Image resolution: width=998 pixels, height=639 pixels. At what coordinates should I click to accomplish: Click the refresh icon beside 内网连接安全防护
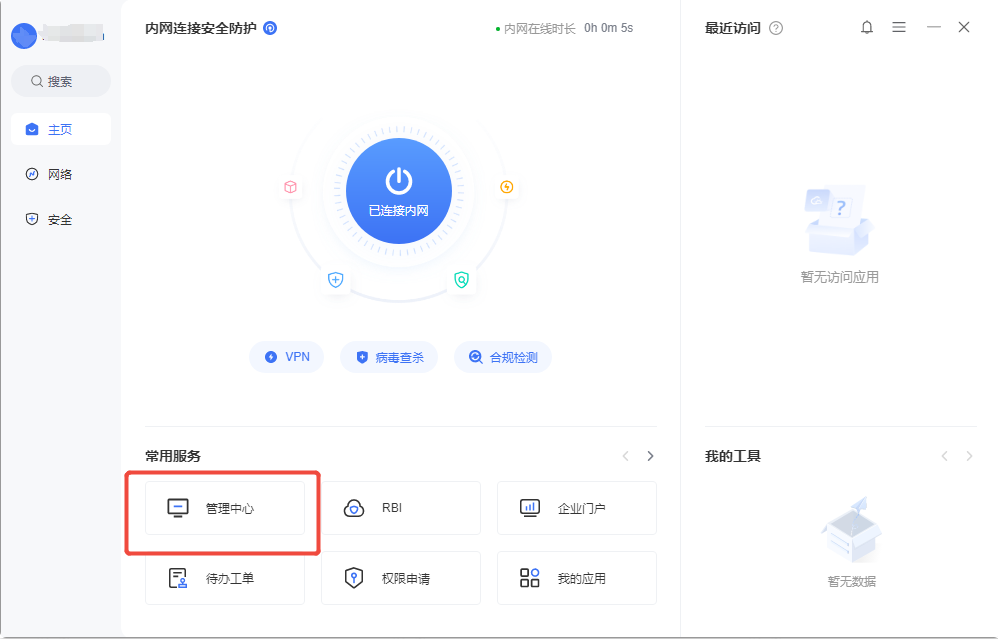[x=271, y=28]
